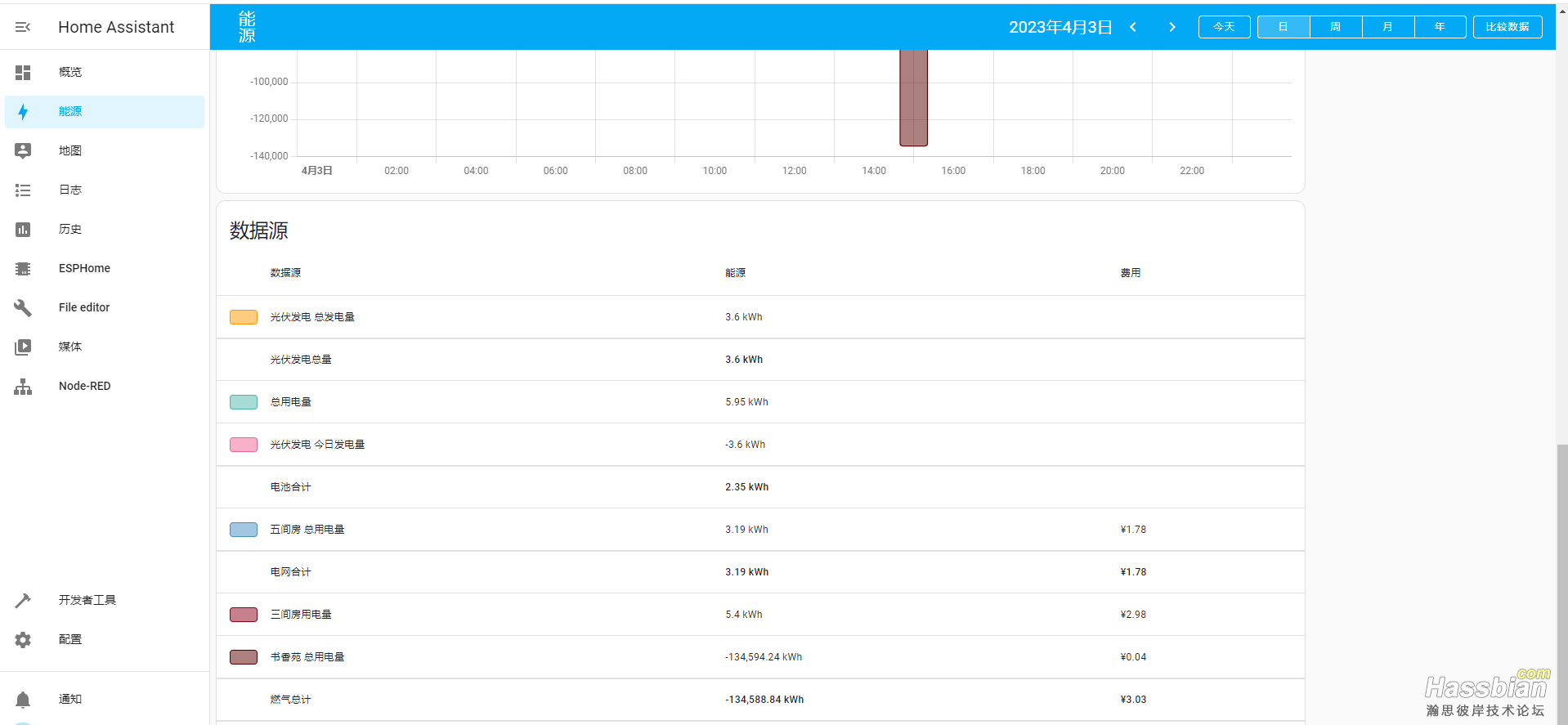The width and height of the screenshot is (1568, 725).
Task: Click the page vertical scrollbar thumb
Action: (1562, 584)
